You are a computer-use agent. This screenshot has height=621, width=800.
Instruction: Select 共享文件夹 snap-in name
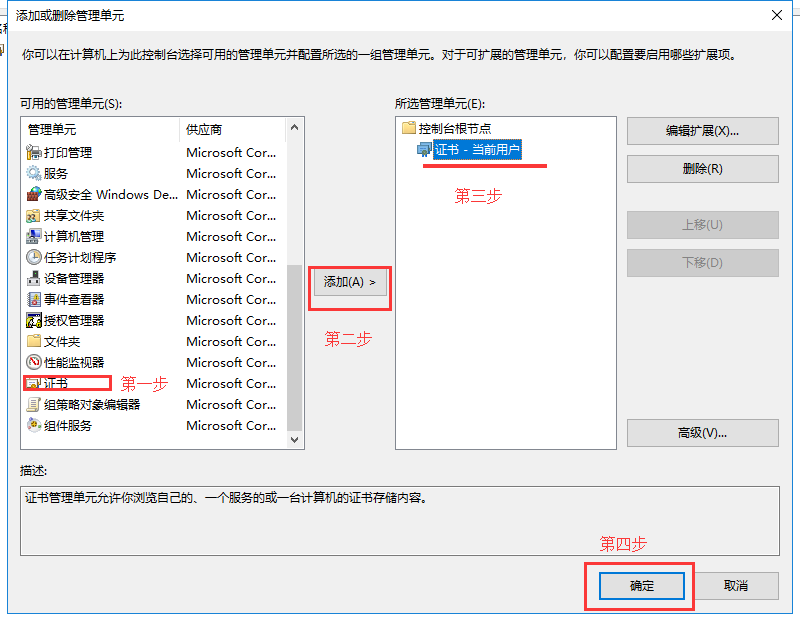(74, 215)
